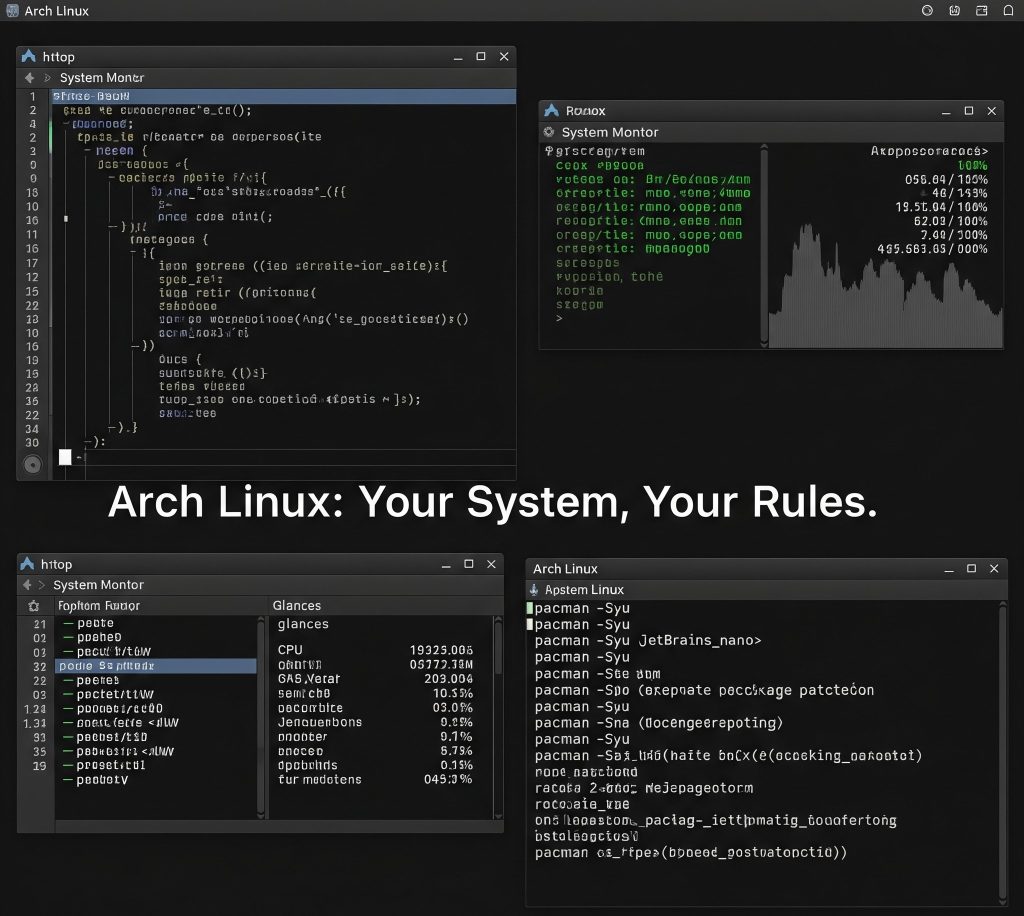Image resolution: width=1024 pixels, height=916 pixels.
Task: Click the highlighted first line in code editor
Action: [283, 97]
